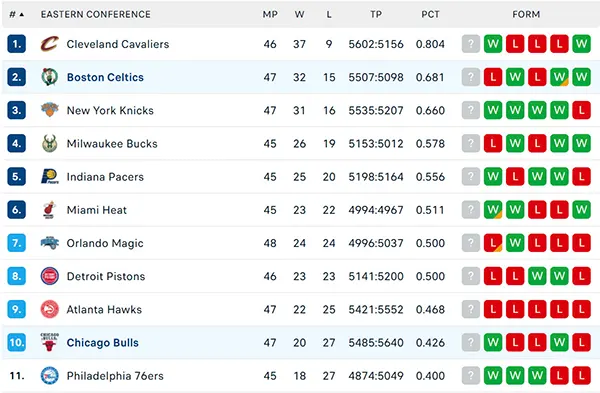Click the Bulls' first green W form badge
The height and width of the screenshot is (393, 600).
(x=493, y=342)
